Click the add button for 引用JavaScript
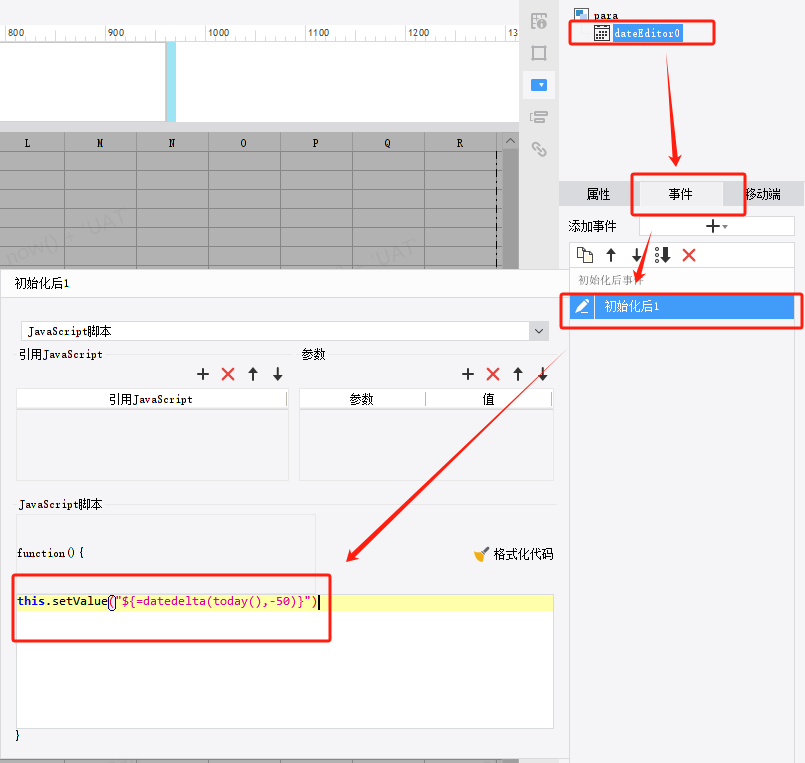Image resolution: width=805 pixels, height=763 pixels. coord(203,374)
